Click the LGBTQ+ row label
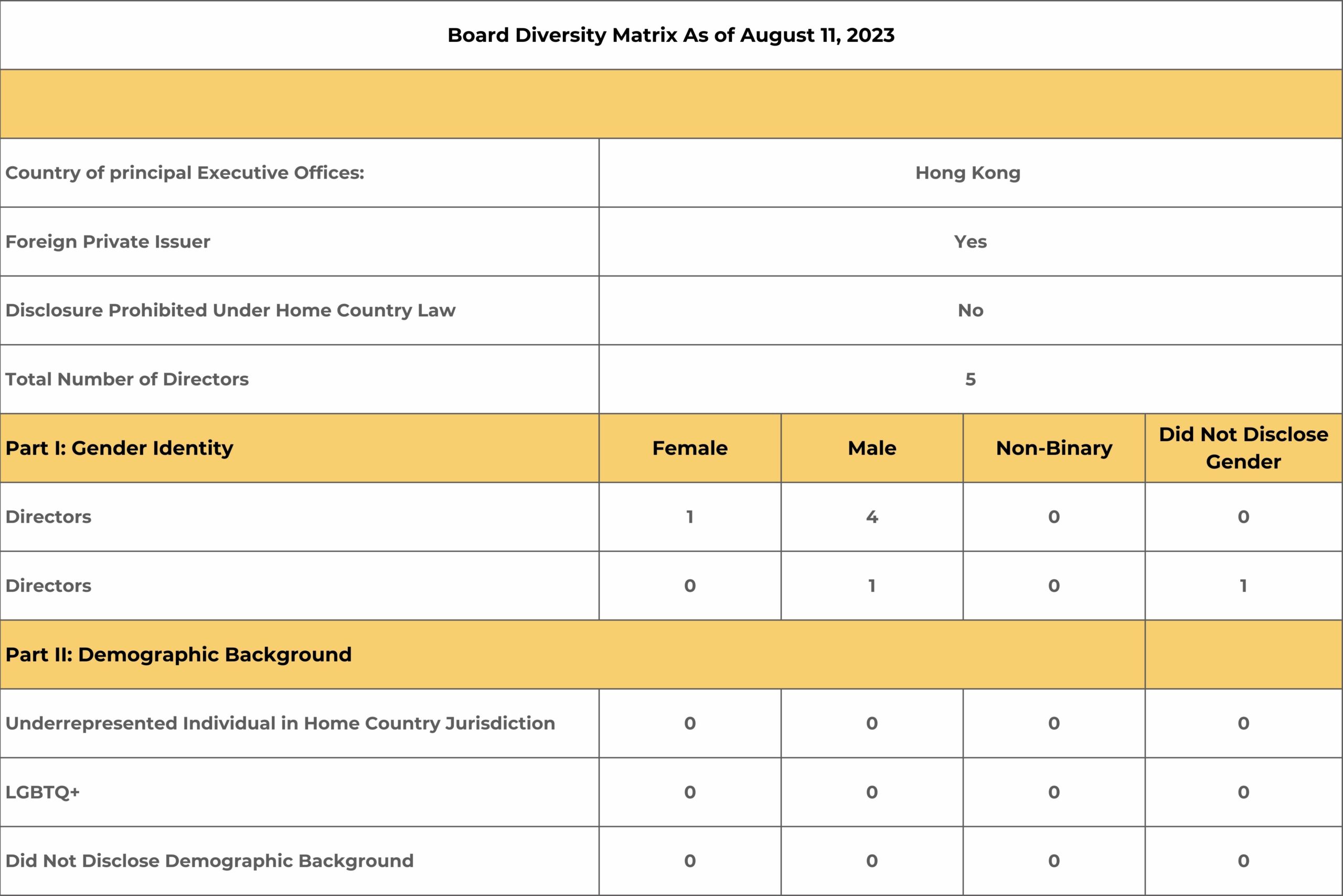1343x896 pixels. [43, 792]
